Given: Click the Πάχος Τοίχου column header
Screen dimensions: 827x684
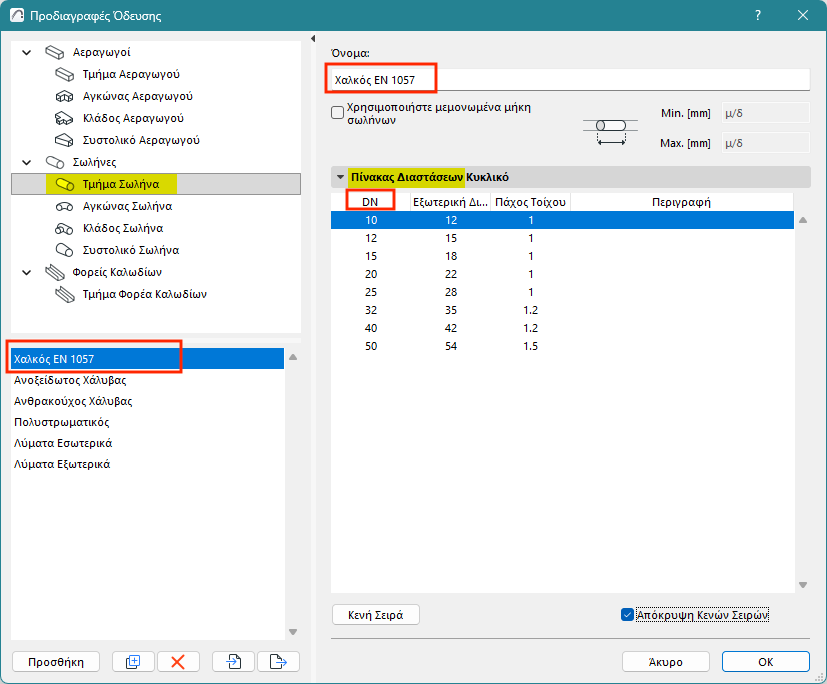Looking at the screenshot, I should click(531, 202).
